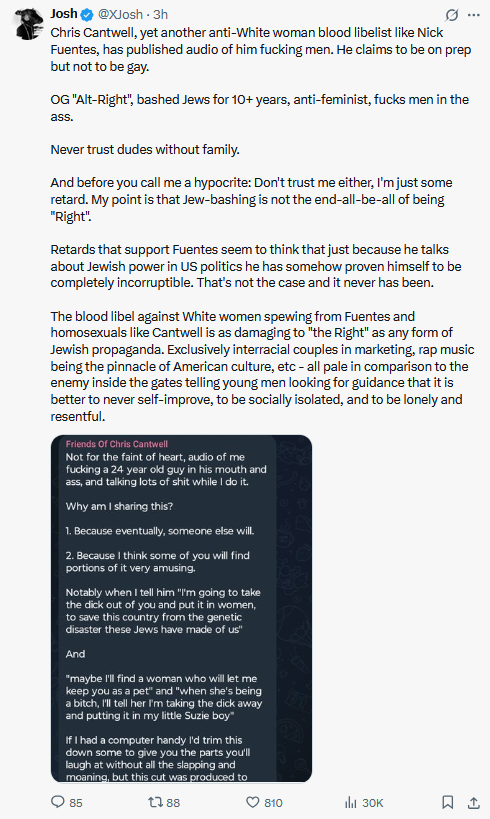Open the share upload icon
The width and height of the screenshot is (490, 819).
[474, 802]
